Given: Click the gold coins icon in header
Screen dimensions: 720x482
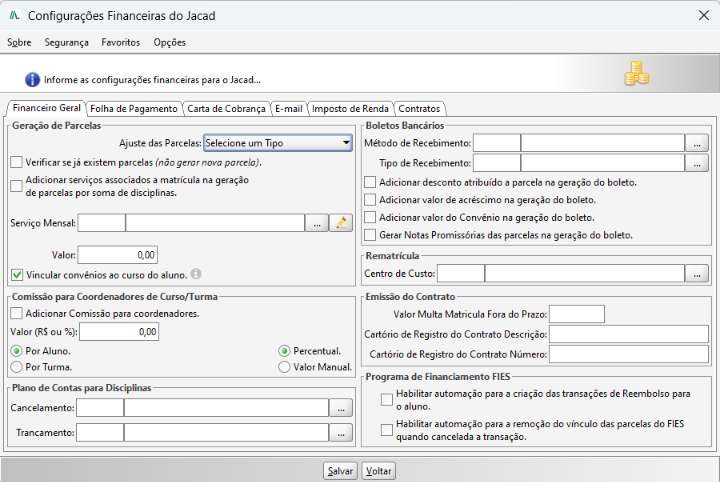Looking at the screenshot, I should [x=636, y=73].
